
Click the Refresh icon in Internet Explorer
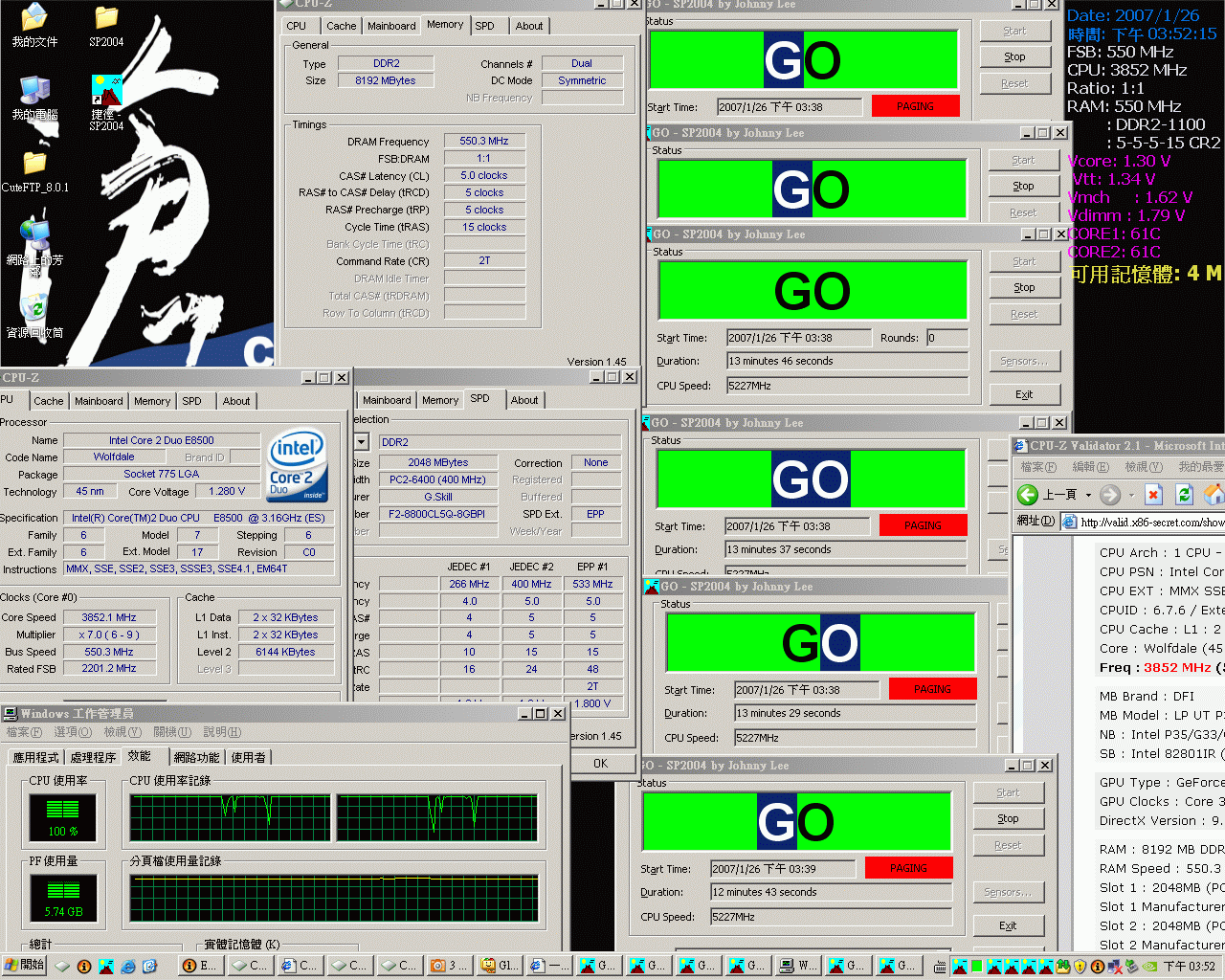(x=1184, y=494)
